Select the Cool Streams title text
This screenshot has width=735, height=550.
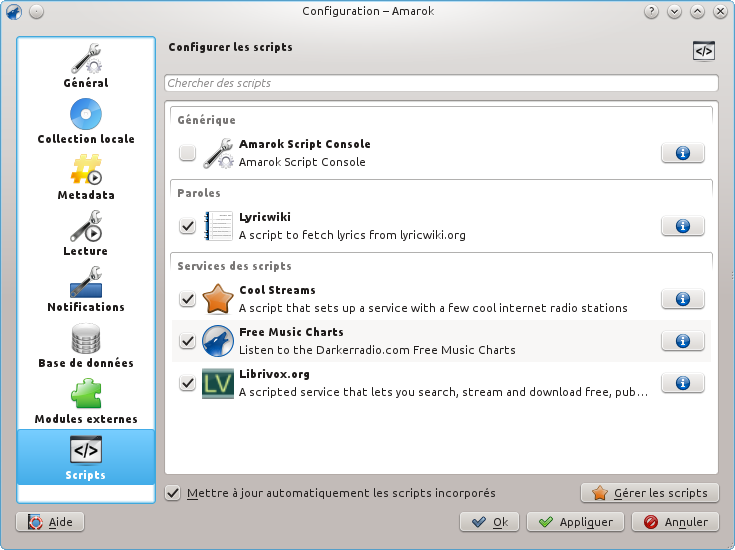(278, 290)
